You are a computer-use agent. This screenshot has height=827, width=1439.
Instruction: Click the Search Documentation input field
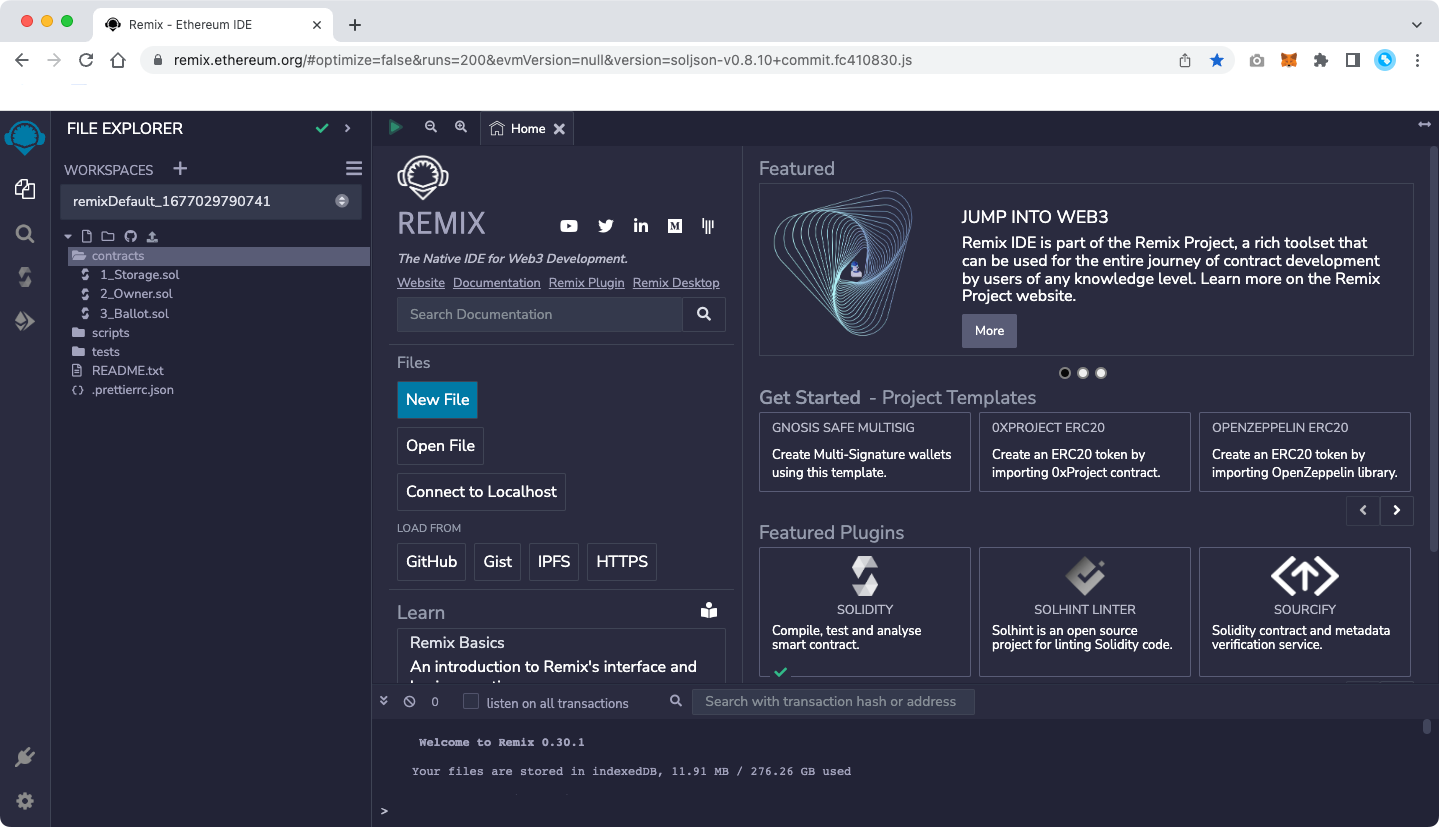coord(540,314)
